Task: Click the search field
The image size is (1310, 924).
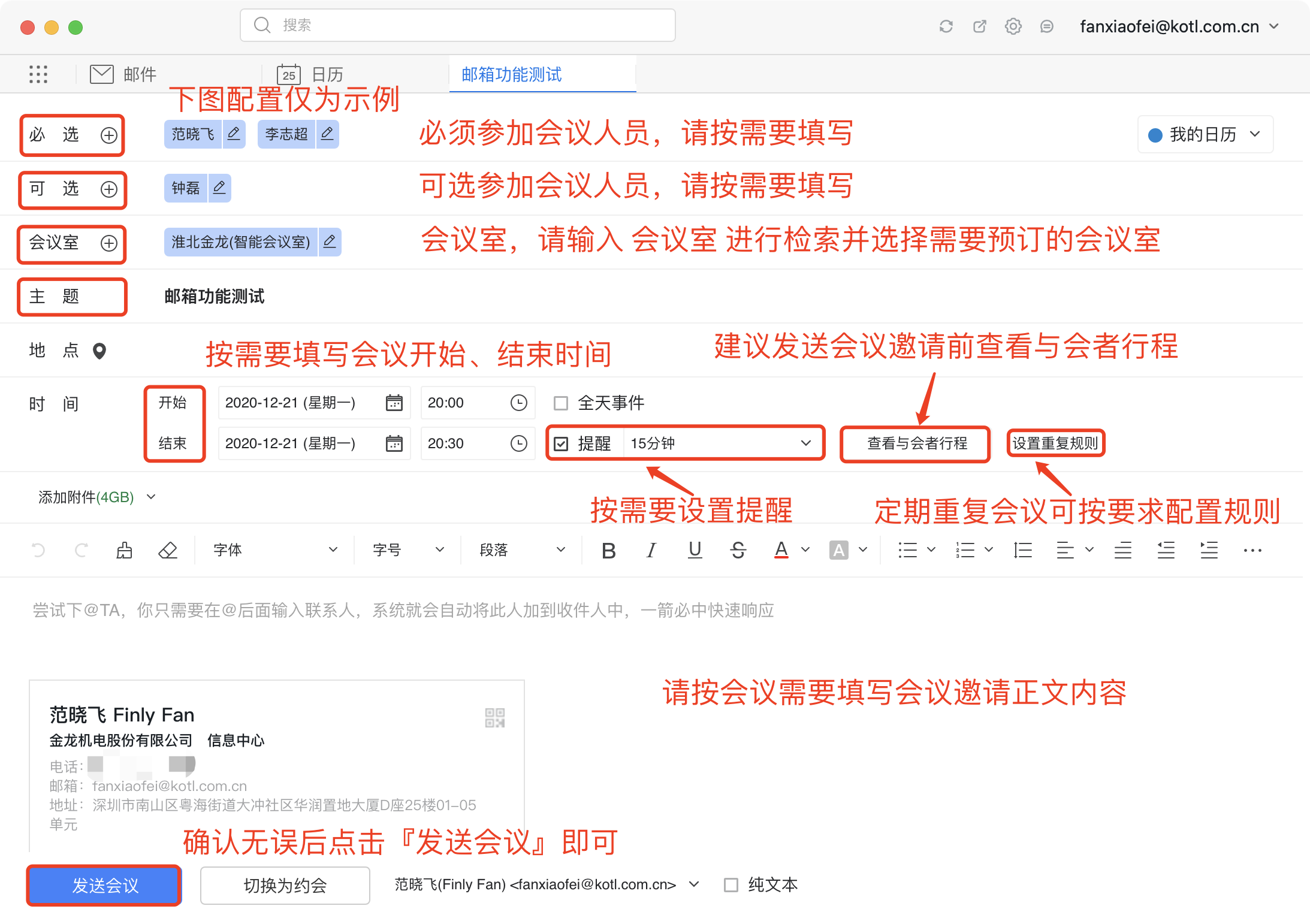Action: tap(458, 25)
